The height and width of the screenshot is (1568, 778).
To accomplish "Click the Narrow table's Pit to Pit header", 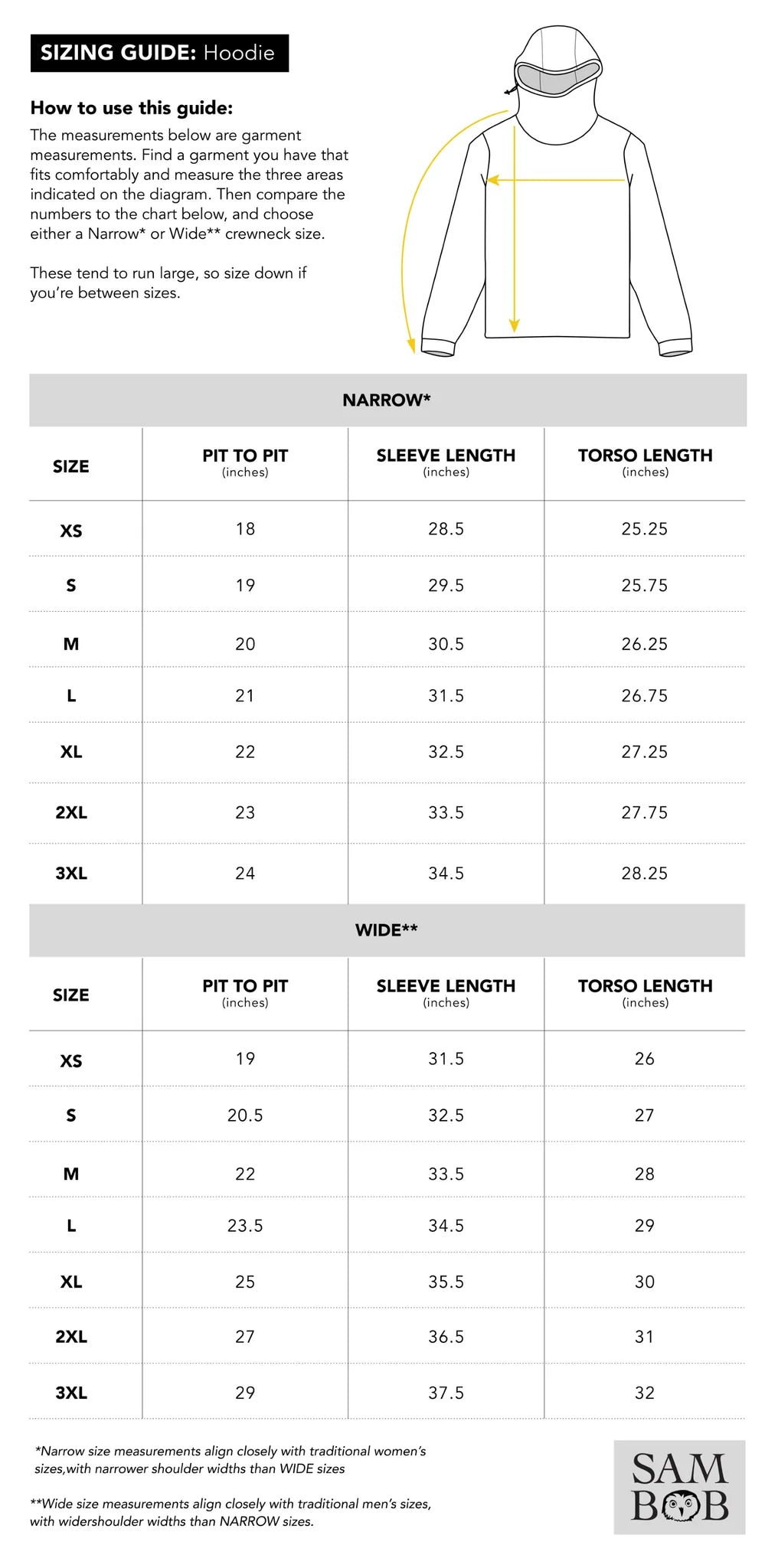I will tap(245, 462).
